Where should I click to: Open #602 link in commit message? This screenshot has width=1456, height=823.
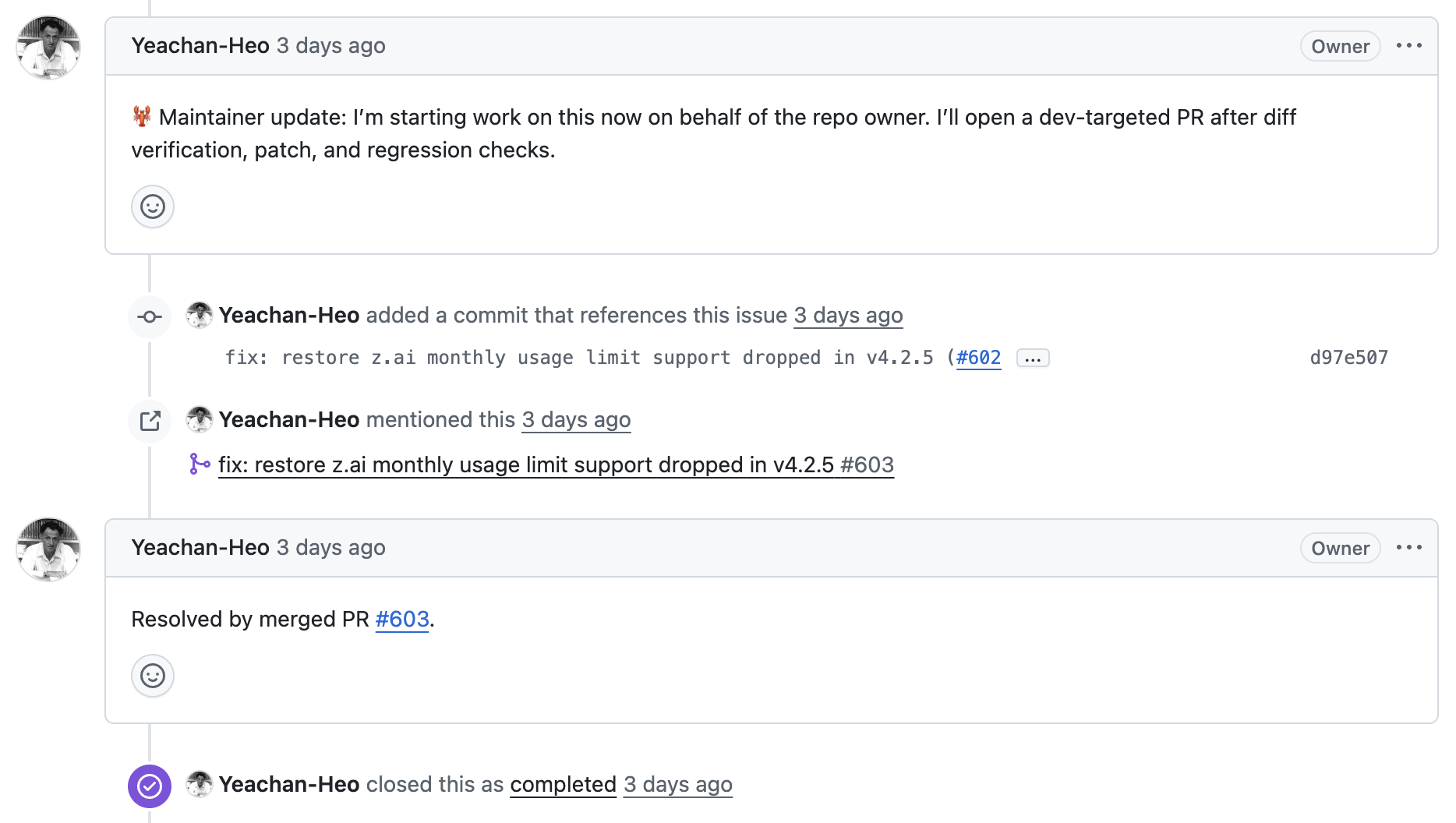978,358
